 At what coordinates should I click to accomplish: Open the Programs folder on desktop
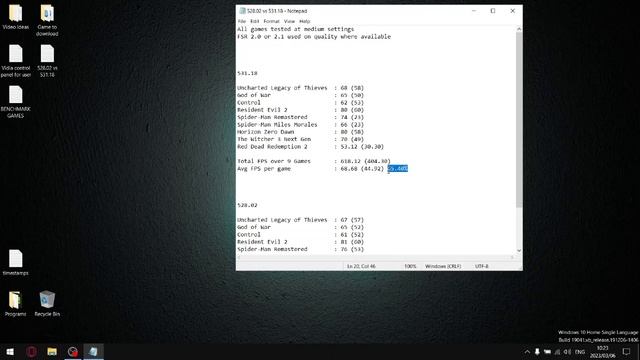pos(16,304)
